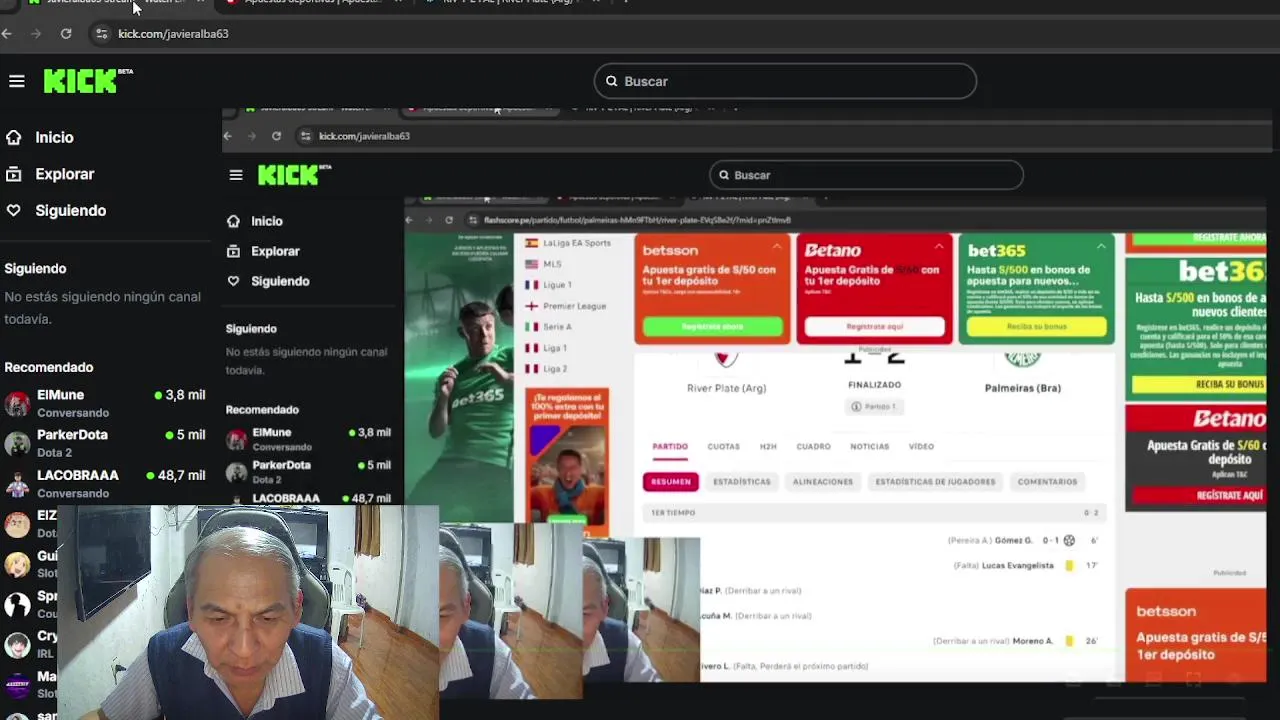
Task: Click the River Plate club crest
Action: click(x=726, y=359)
